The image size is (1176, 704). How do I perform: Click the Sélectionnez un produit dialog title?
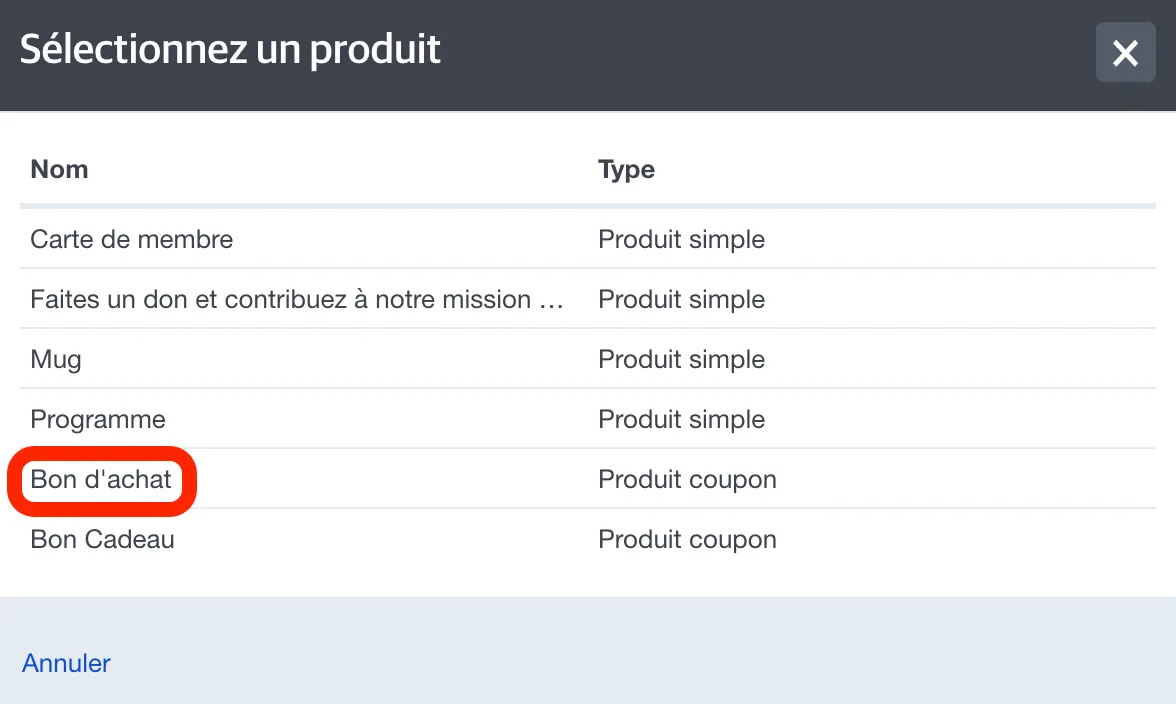(x=230, y=49)
